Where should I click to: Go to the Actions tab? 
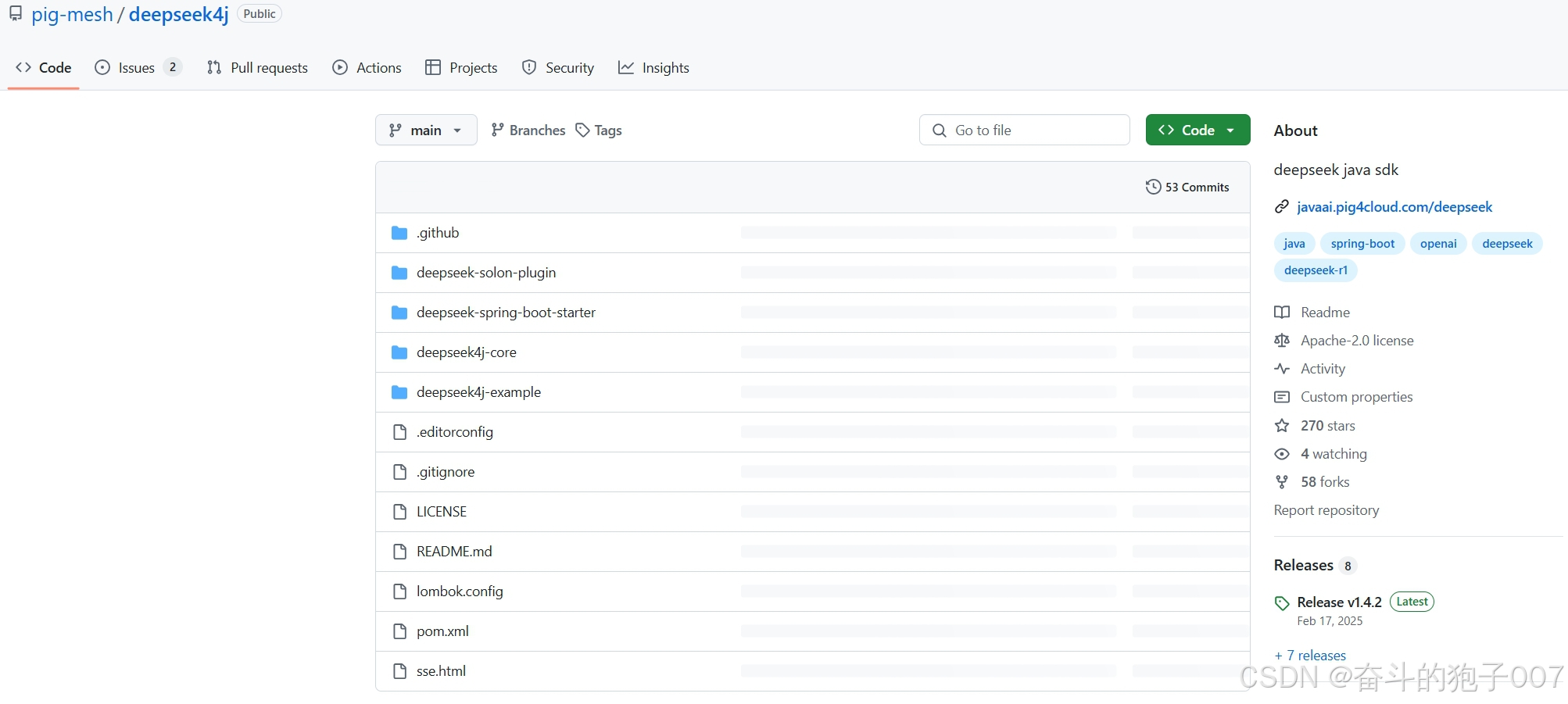point(367,68)
